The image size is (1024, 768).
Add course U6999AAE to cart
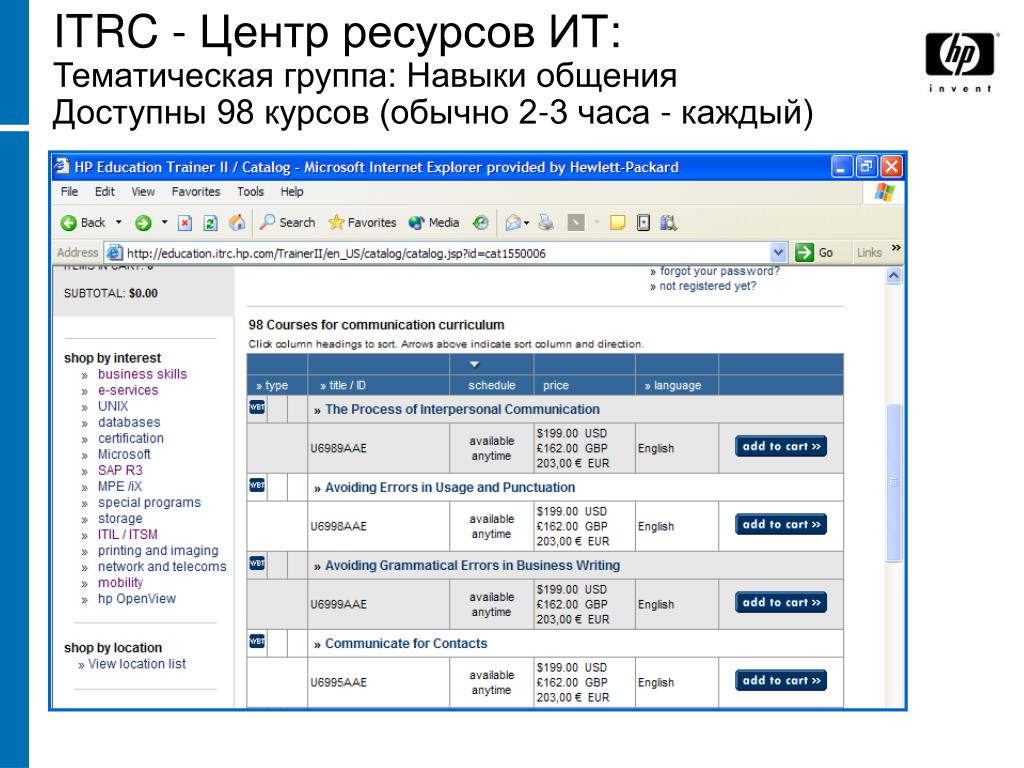[x=781, y=603]
